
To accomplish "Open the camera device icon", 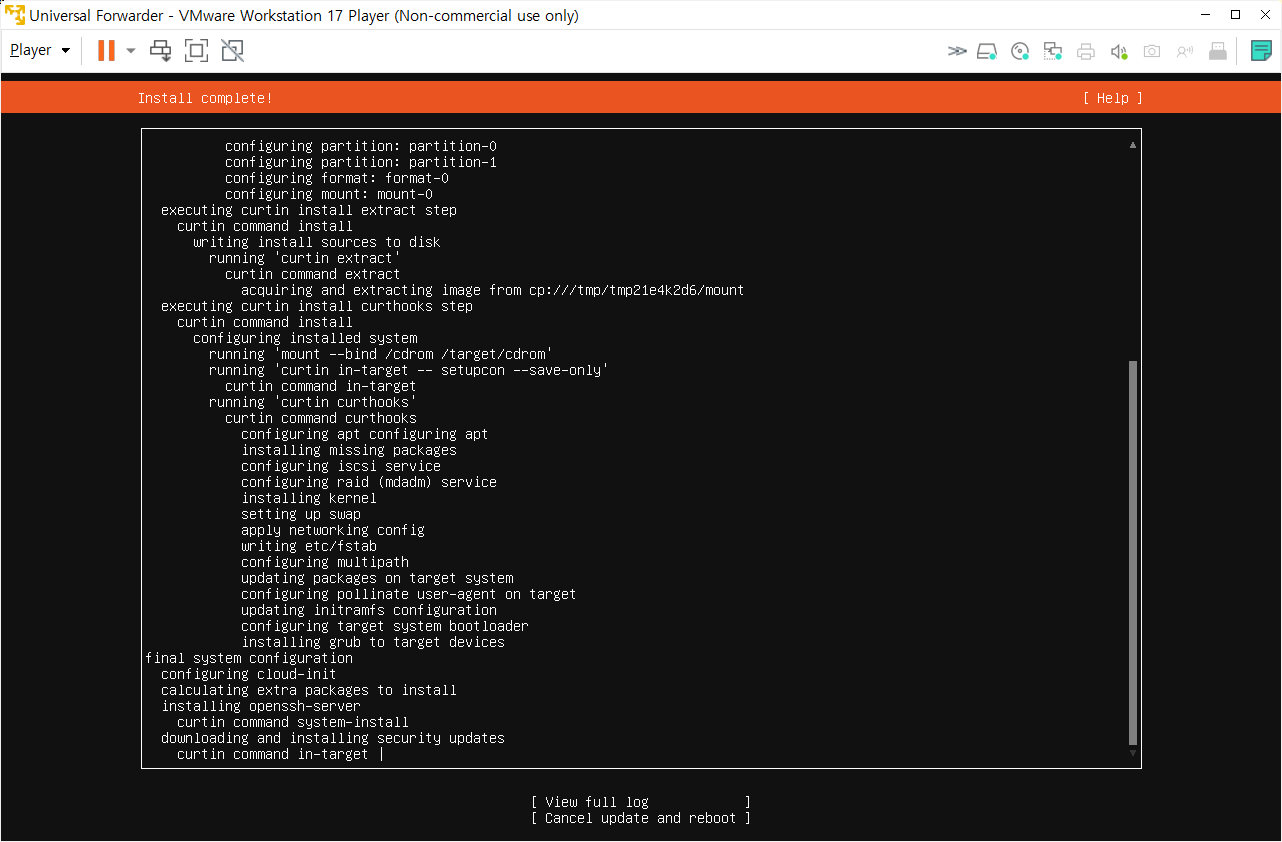I will [1152, 51].
